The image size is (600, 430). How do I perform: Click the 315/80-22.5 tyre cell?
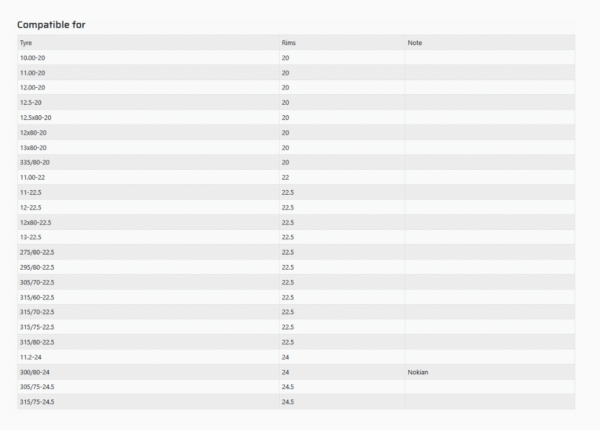37,342
